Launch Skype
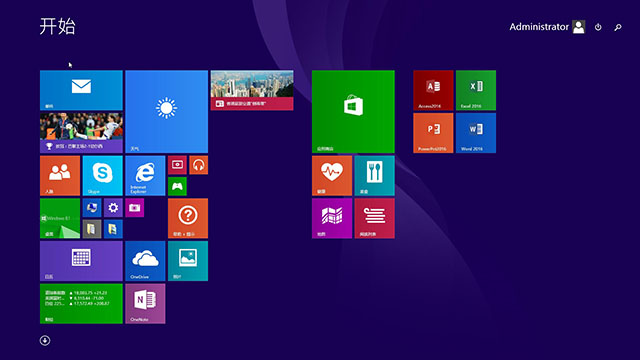 102,176
